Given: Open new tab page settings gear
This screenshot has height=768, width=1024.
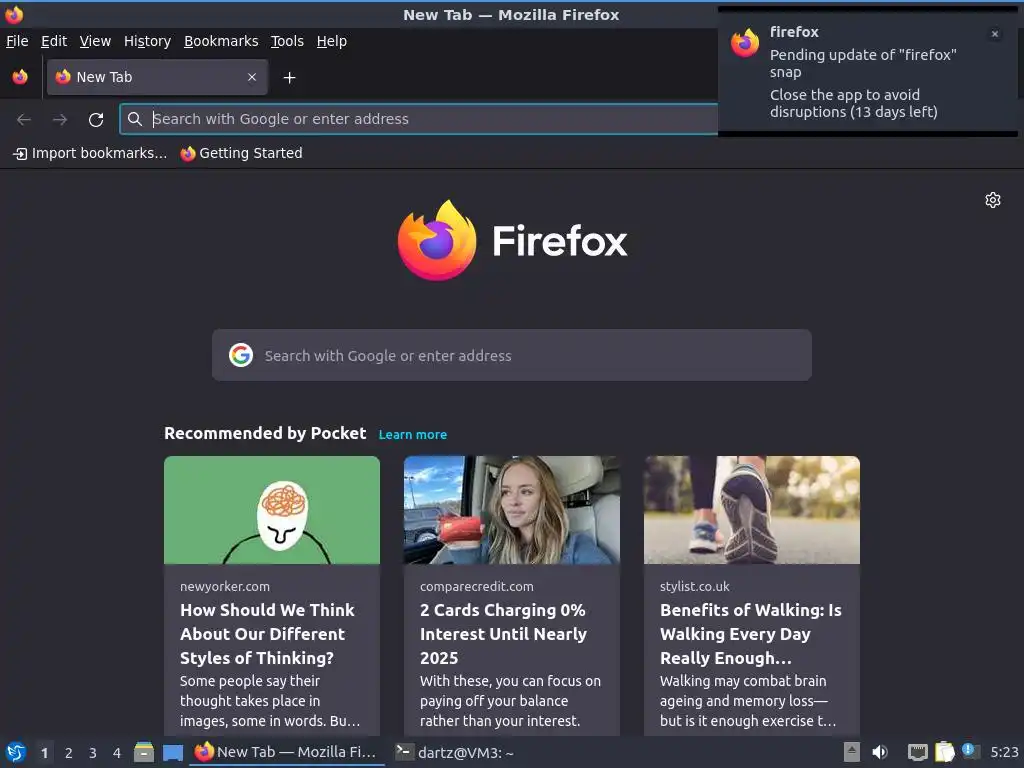Looking at the screenshot, I should coord(993,200).
